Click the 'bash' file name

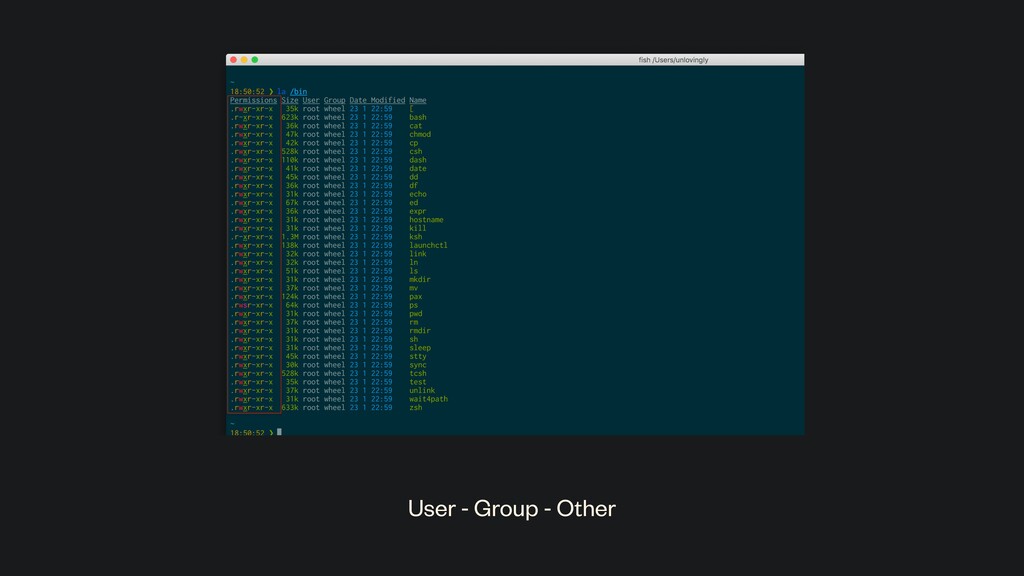[418, 117]
